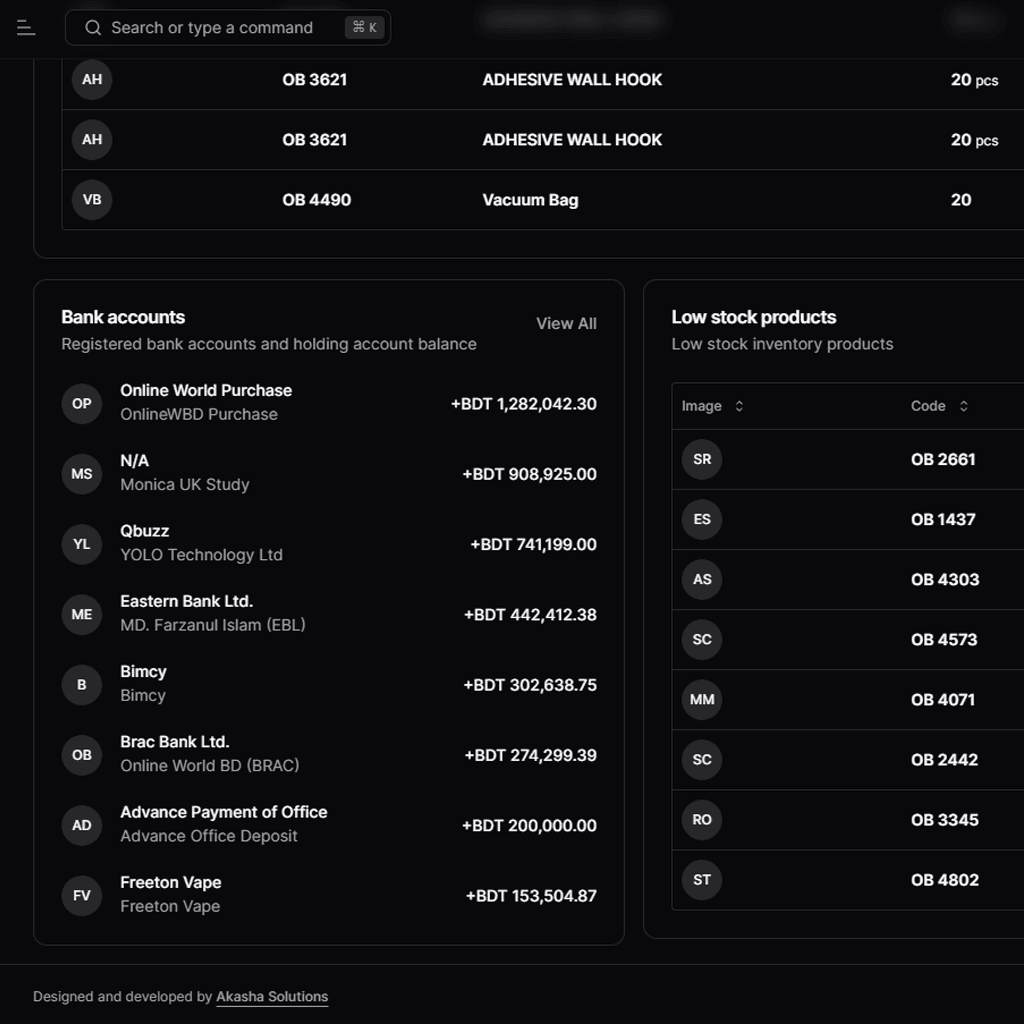Viewport: 1024px width, 1024px height.
Task: Click the ES avatar in row OB 1437
Action: (x=702, y=519)
